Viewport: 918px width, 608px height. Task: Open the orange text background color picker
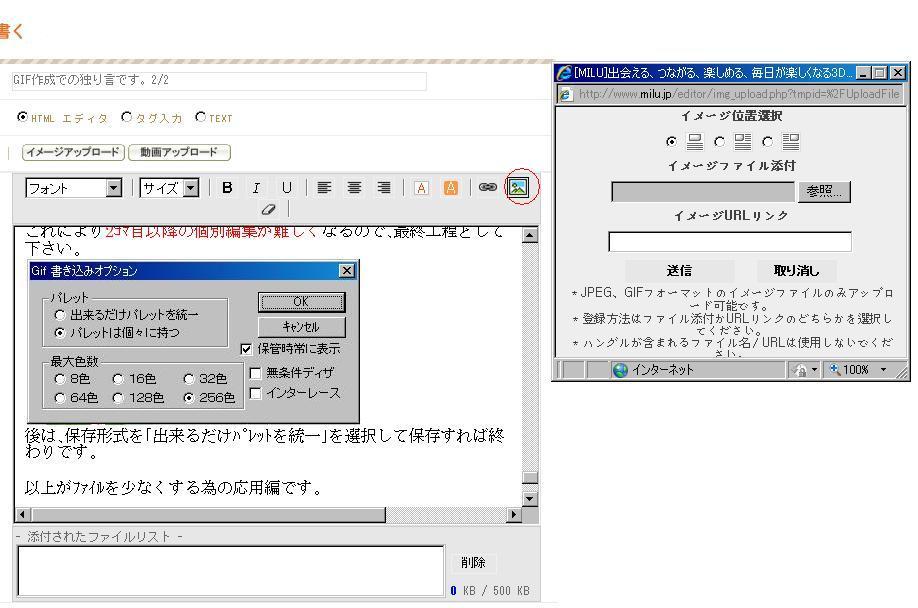pyautogui.click(x=451, y=188)
